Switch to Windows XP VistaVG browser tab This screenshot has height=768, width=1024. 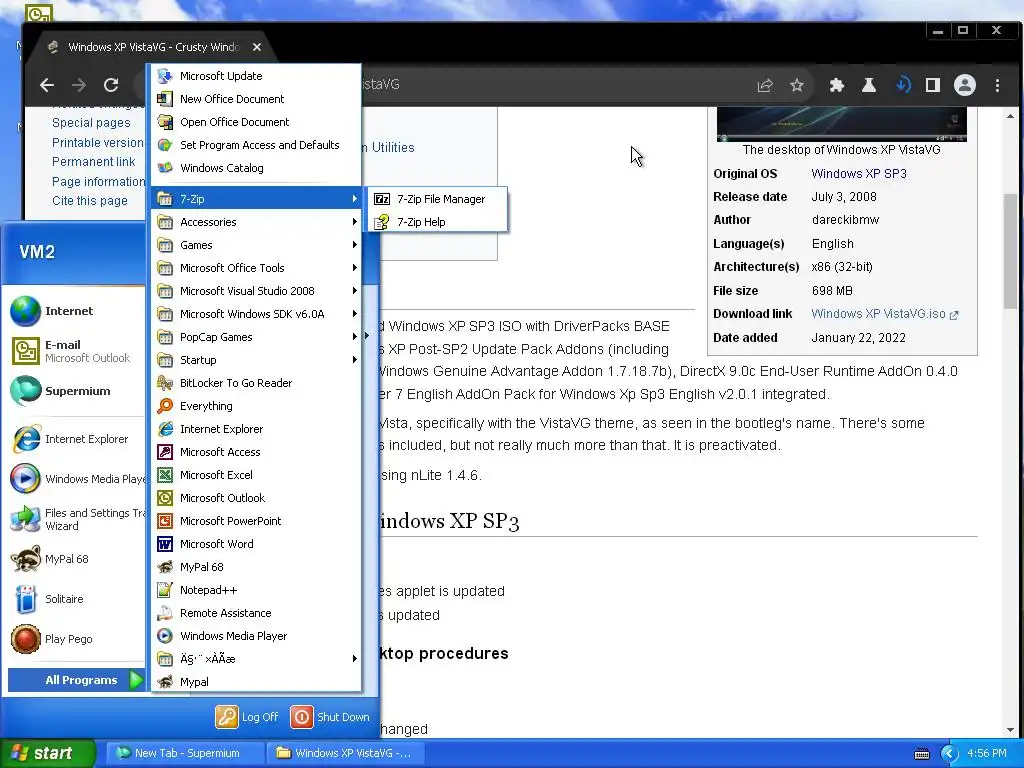click(x=155, y=47)
